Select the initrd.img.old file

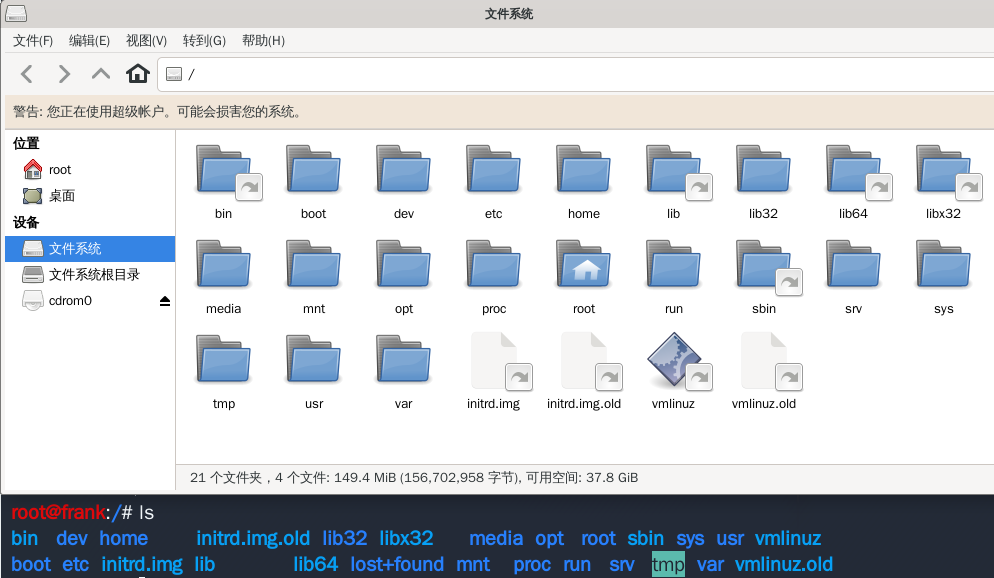tap(584, 371)
